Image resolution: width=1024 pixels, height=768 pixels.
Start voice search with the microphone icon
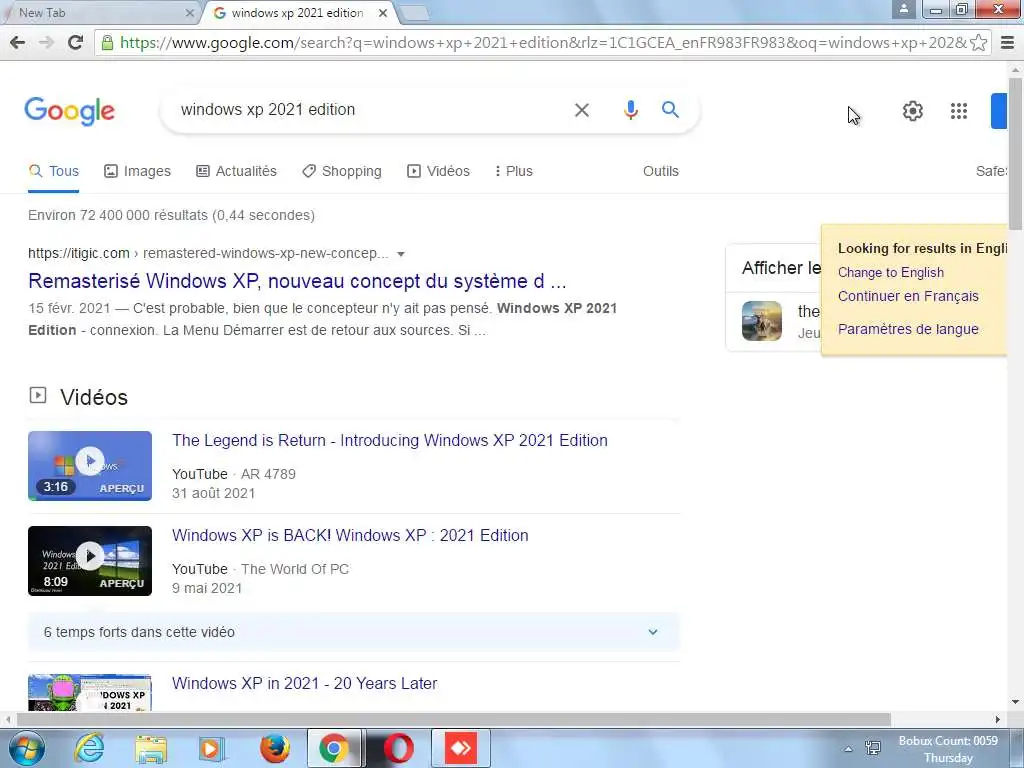[x=630, y=110]
